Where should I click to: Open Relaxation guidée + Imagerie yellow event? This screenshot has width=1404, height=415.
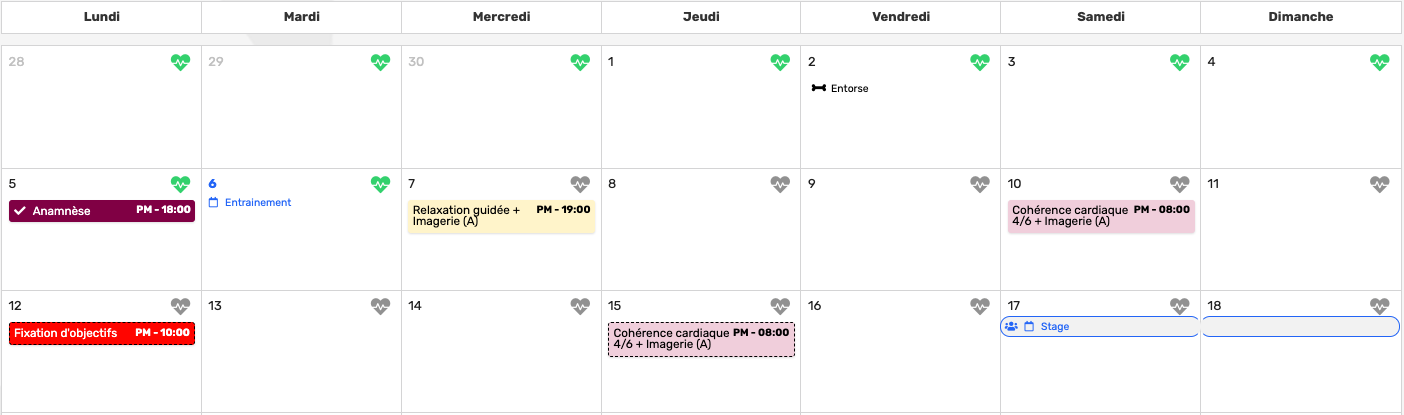point(502,216)
